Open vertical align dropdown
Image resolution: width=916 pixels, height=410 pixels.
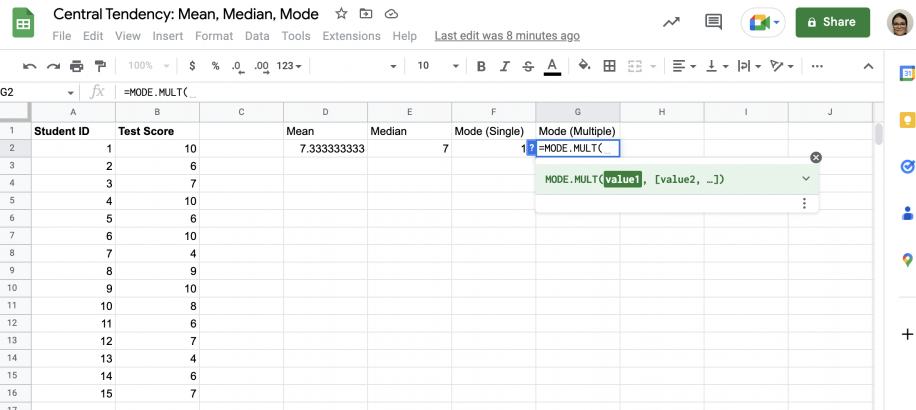(718, 66)
